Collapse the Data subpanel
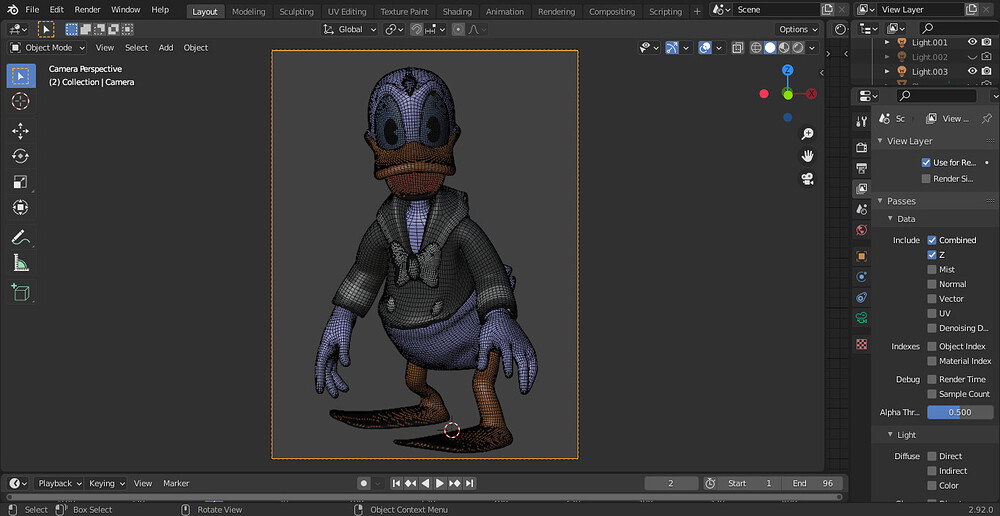This screenshot has width=1000, height=516. click(891, 219)
